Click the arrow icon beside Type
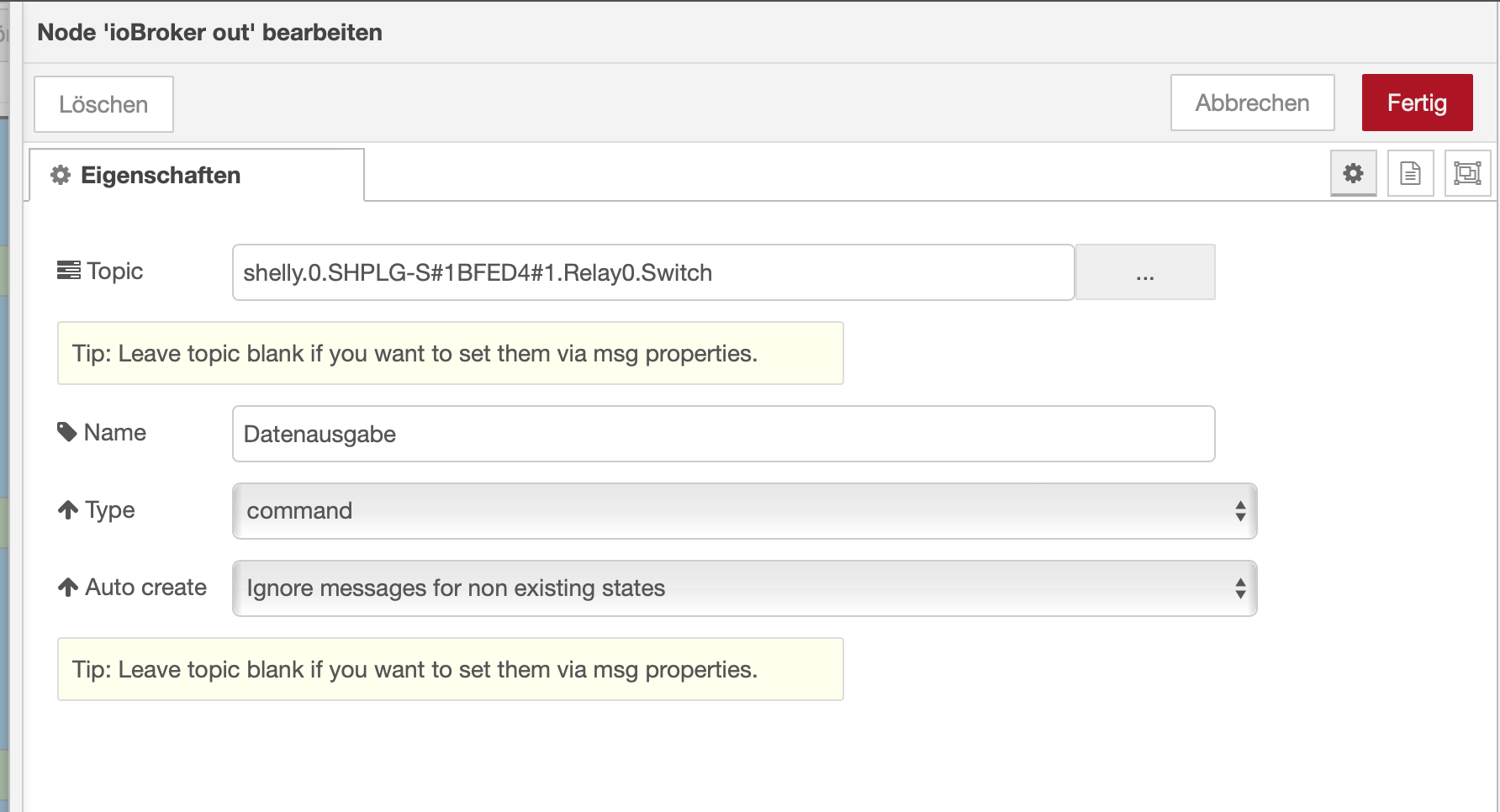The image size is (1500, 812). pos(68,509)
